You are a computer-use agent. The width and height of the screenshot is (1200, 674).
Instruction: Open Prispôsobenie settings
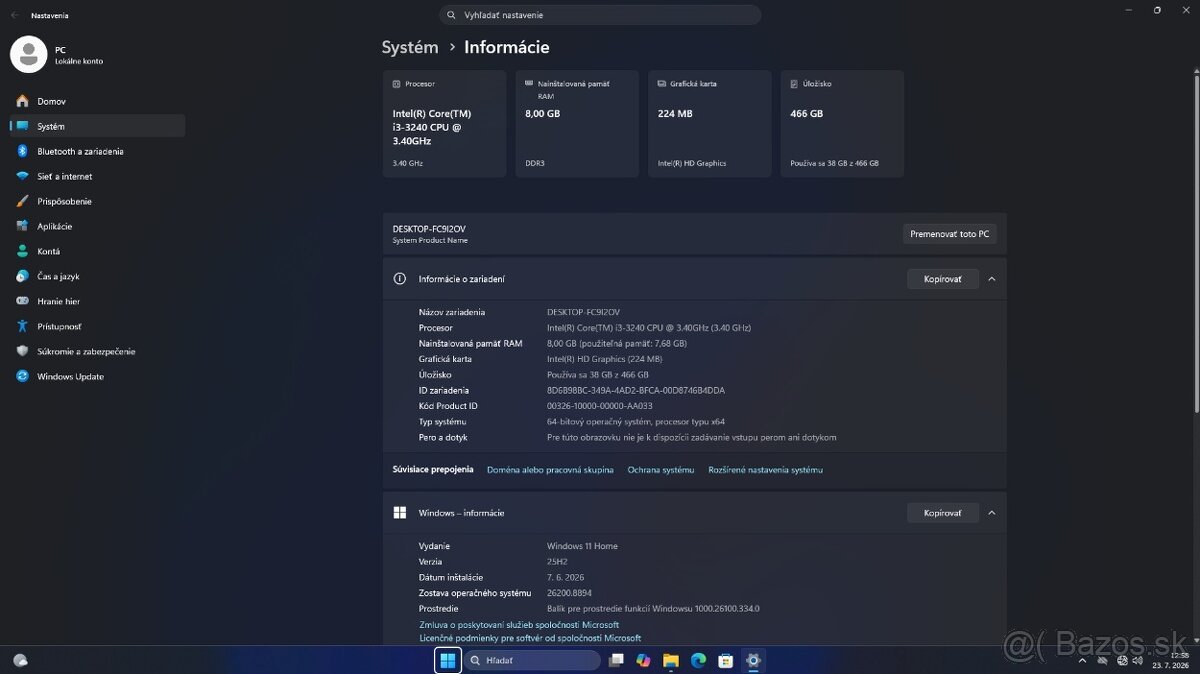(97, 201)
